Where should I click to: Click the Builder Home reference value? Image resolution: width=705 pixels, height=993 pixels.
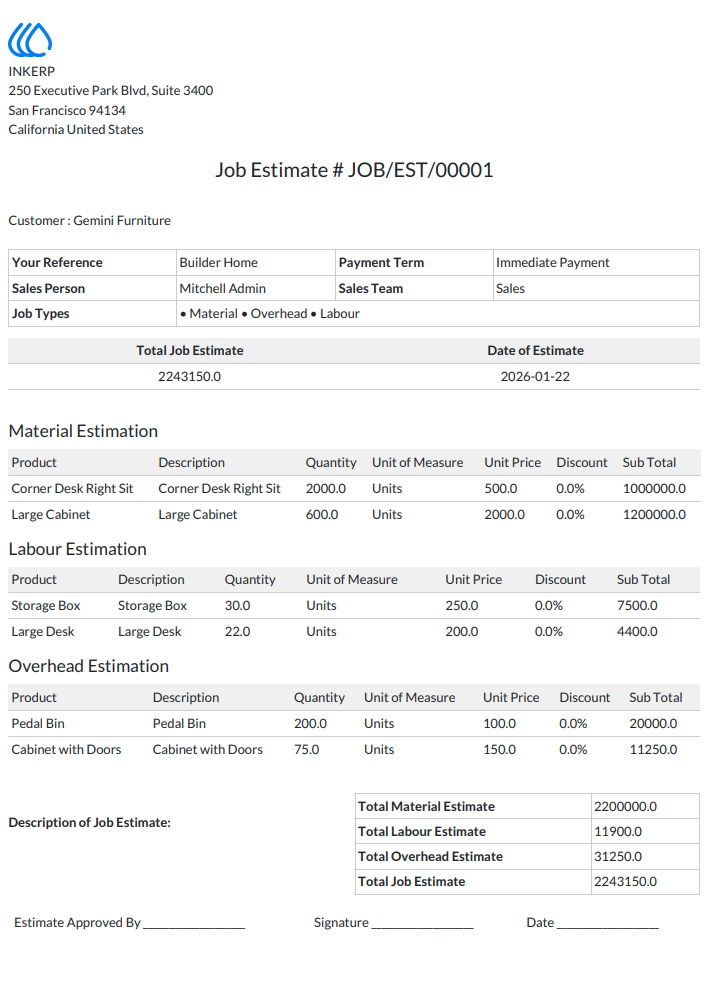(x=219, y=262)
